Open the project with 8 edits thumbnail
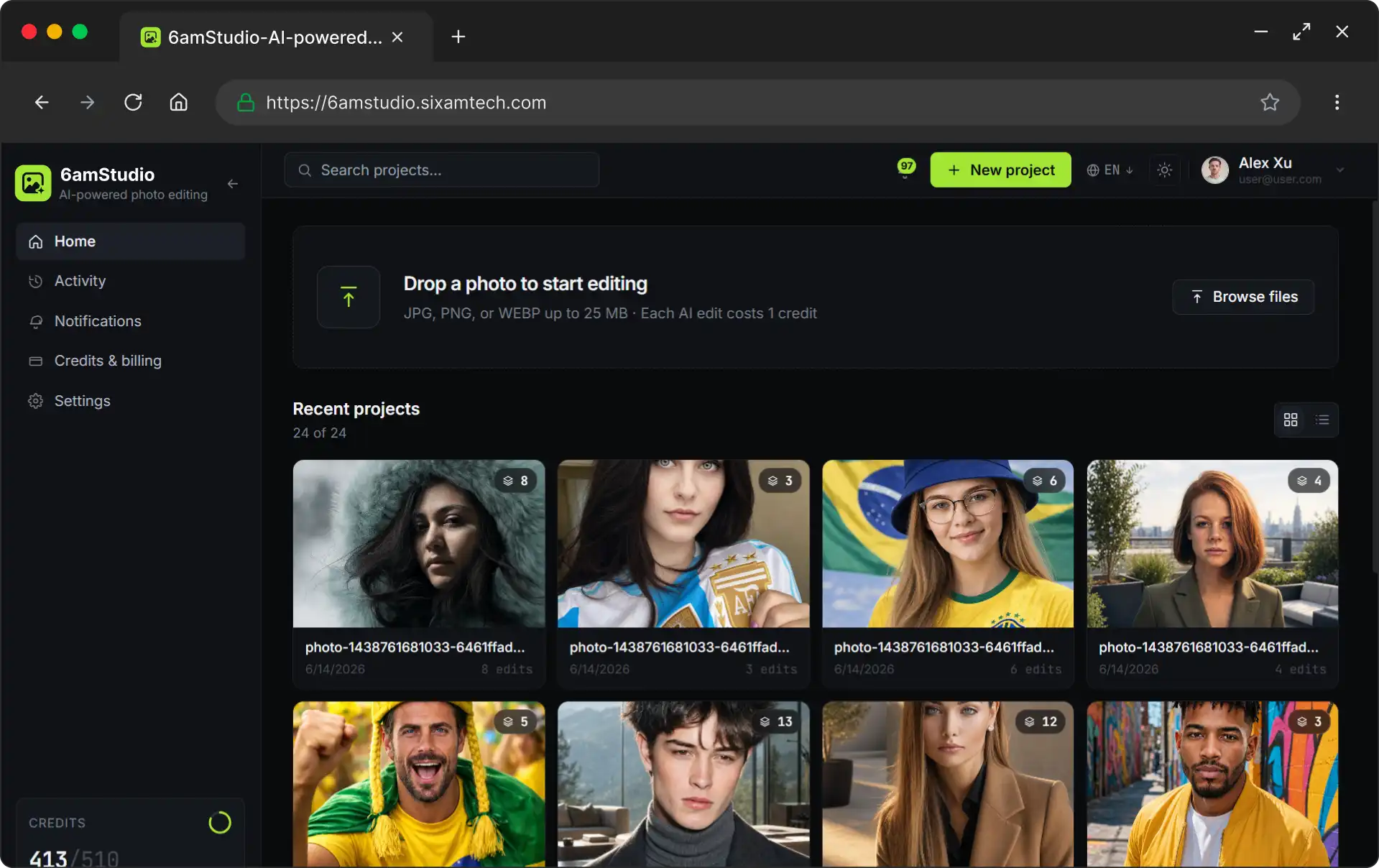 pyautogui.click(x=419, y=544)
